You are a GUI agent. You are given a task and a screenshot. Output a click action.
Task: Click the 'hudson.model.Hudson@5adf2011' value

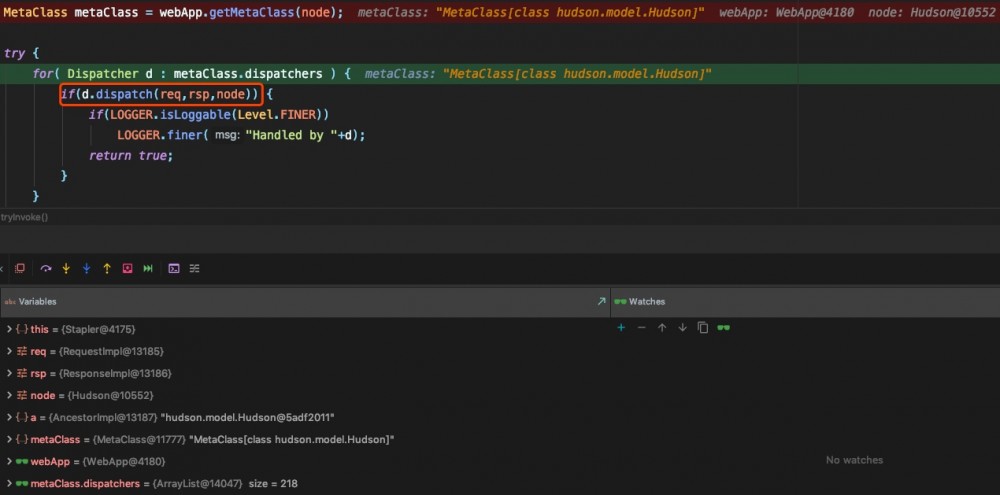click(x=247, y=418)
